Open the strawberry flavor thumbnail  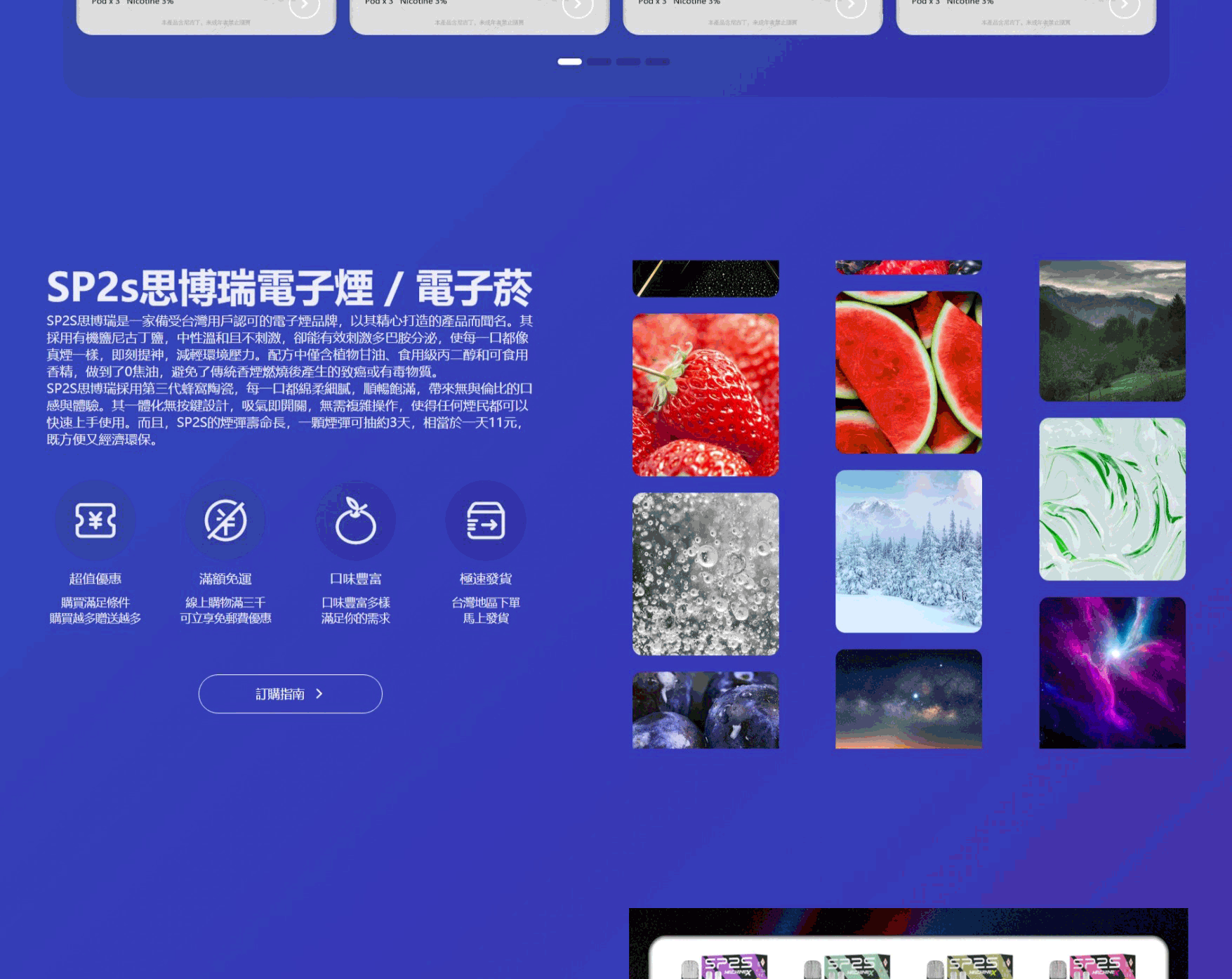(x=706, y=395)
